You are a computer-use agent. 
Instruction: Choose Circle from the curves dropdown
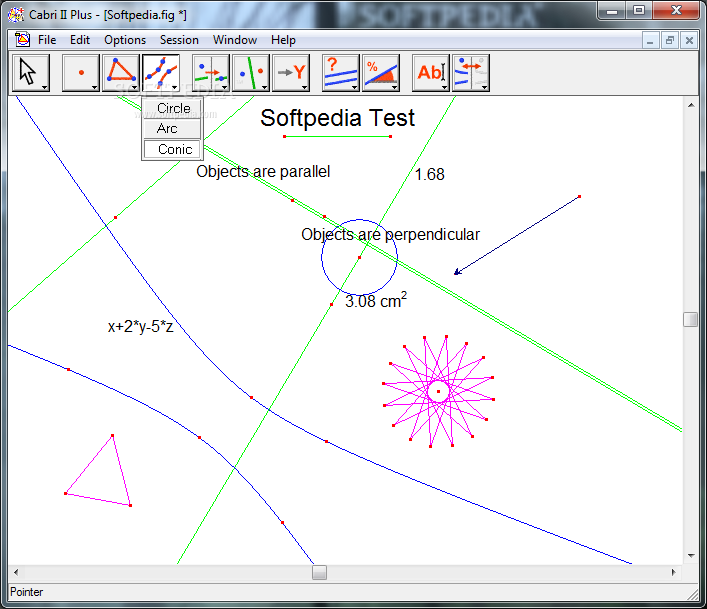[172, 108]
